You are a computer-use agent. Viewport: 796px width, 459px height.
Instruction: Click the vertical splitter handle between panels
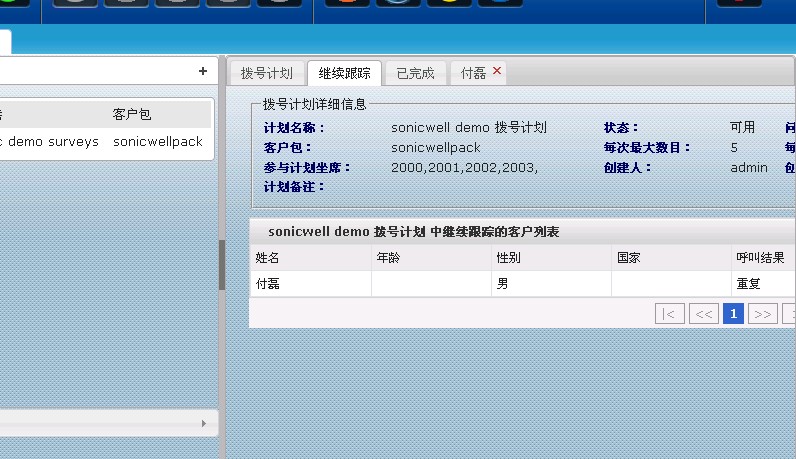coord(222,265)
